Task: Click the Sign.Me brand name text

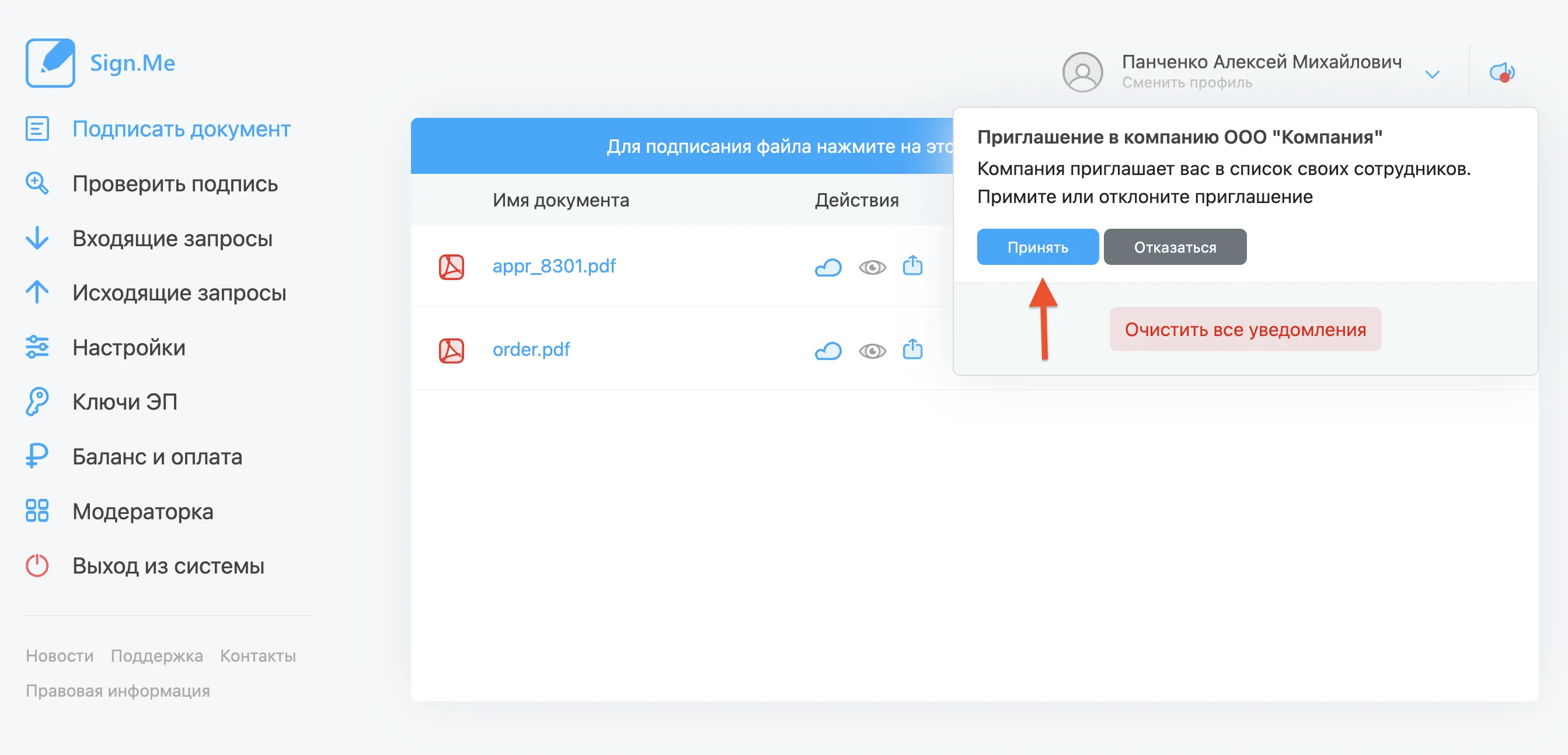Action: [133, 63]
